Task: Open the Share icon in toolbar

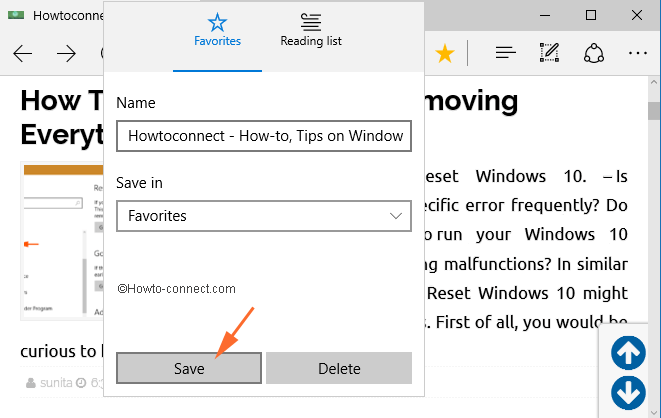Action: coord(594,53)
